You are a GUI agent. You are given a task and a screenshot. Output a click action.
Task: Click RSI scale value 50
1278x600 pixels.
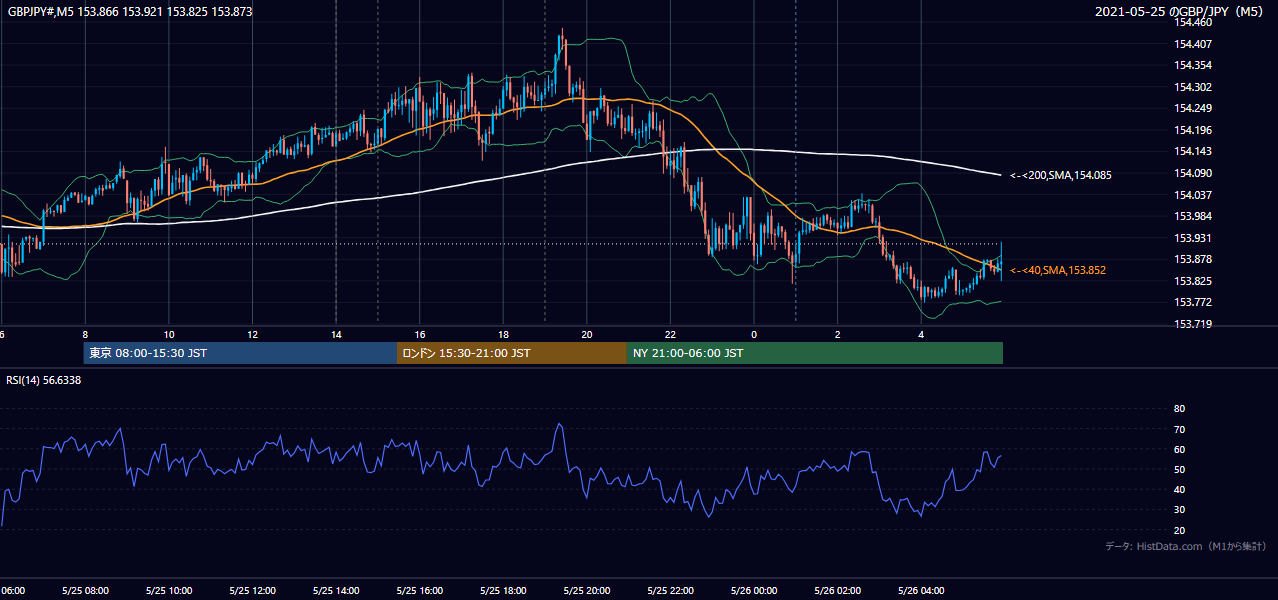click(x=1179, y=469)
